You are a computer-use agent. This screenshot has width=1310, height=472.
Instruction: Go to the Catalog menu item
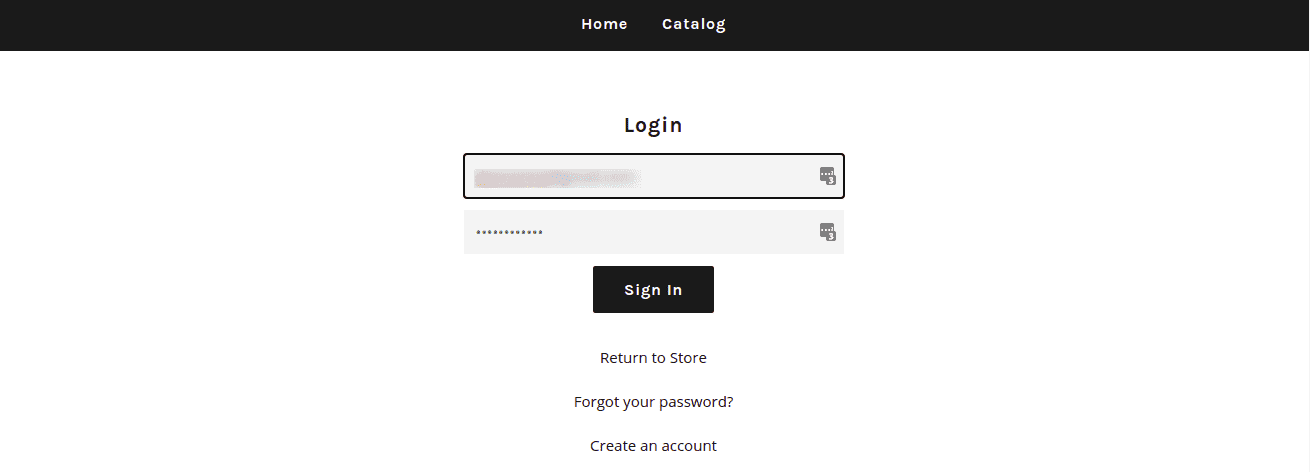coord(693,24)
